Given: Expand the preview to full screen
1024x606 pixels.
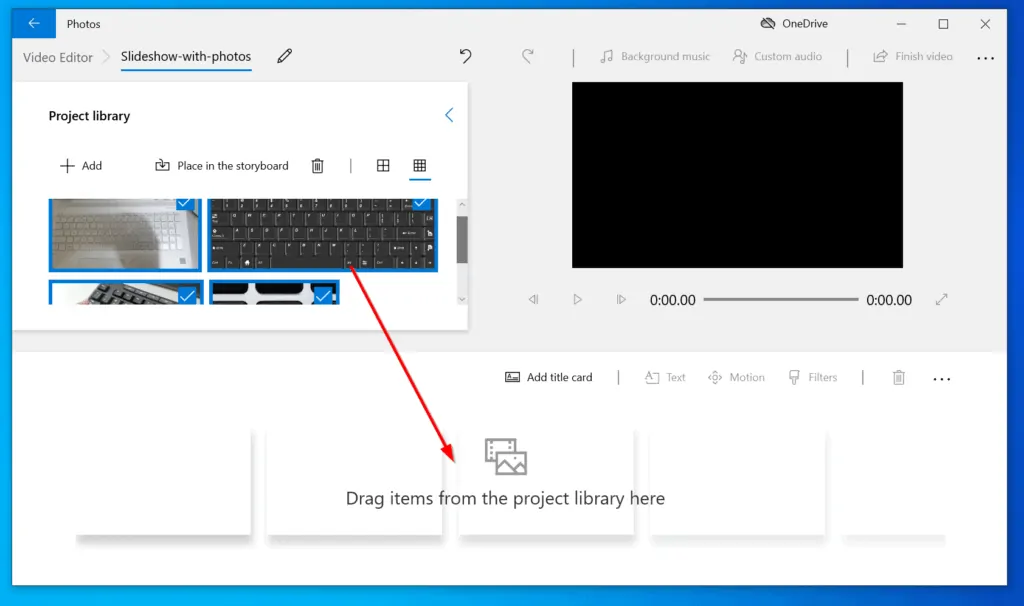Looking at the screenshot, I should click(941, 299).
